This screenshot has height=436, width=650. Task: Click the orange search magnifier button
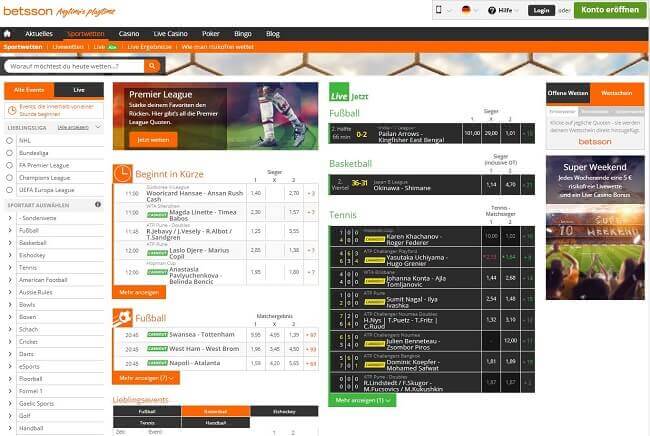(x=152, y=66)
